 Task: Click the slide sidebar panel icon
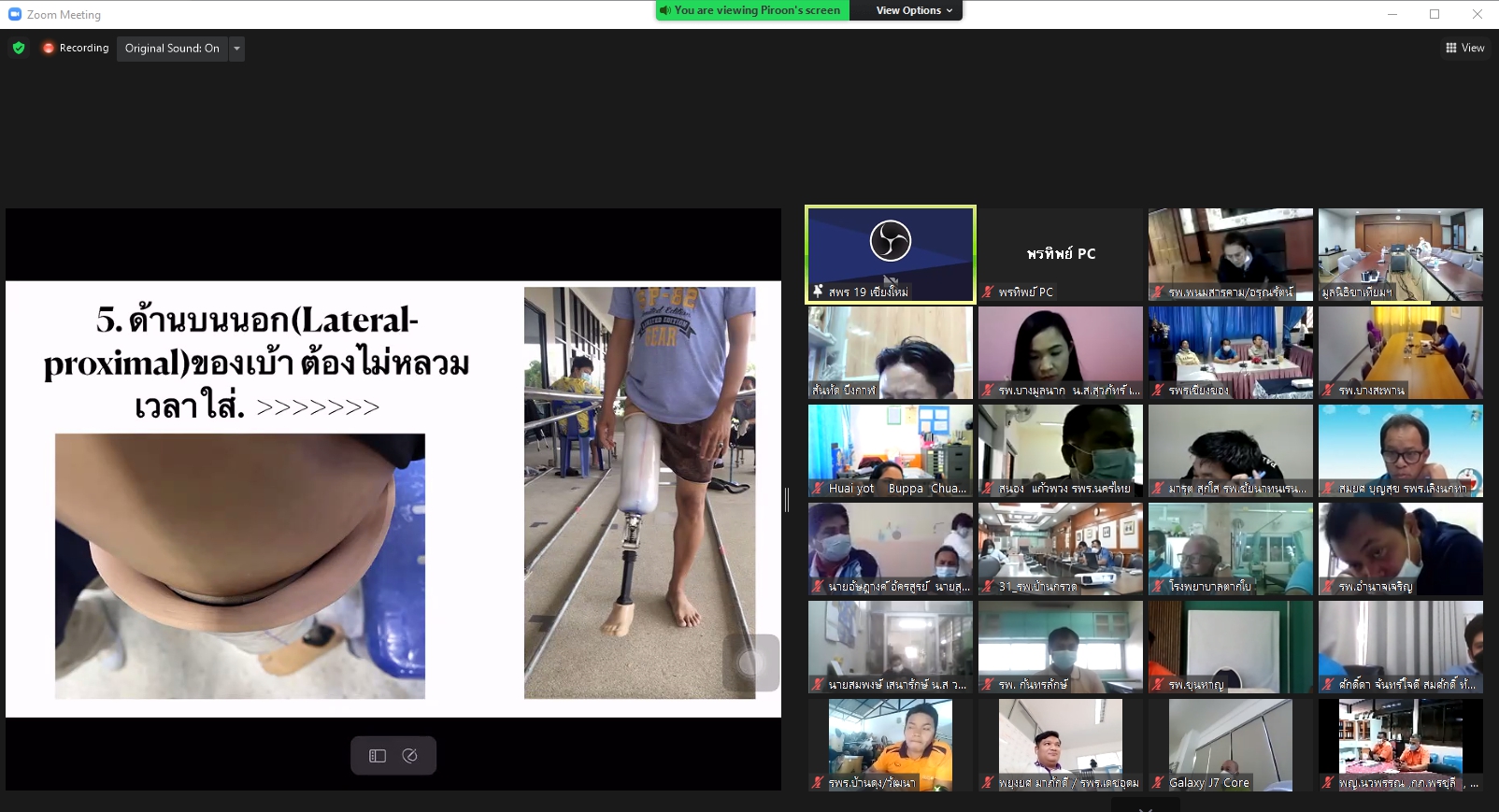coord(378,756)
